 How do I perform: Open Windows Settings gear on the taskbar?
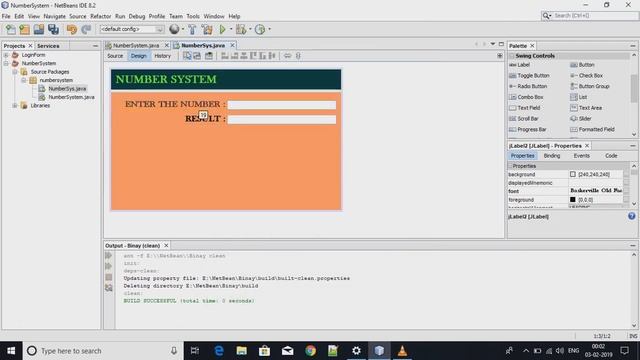point(356,351)
